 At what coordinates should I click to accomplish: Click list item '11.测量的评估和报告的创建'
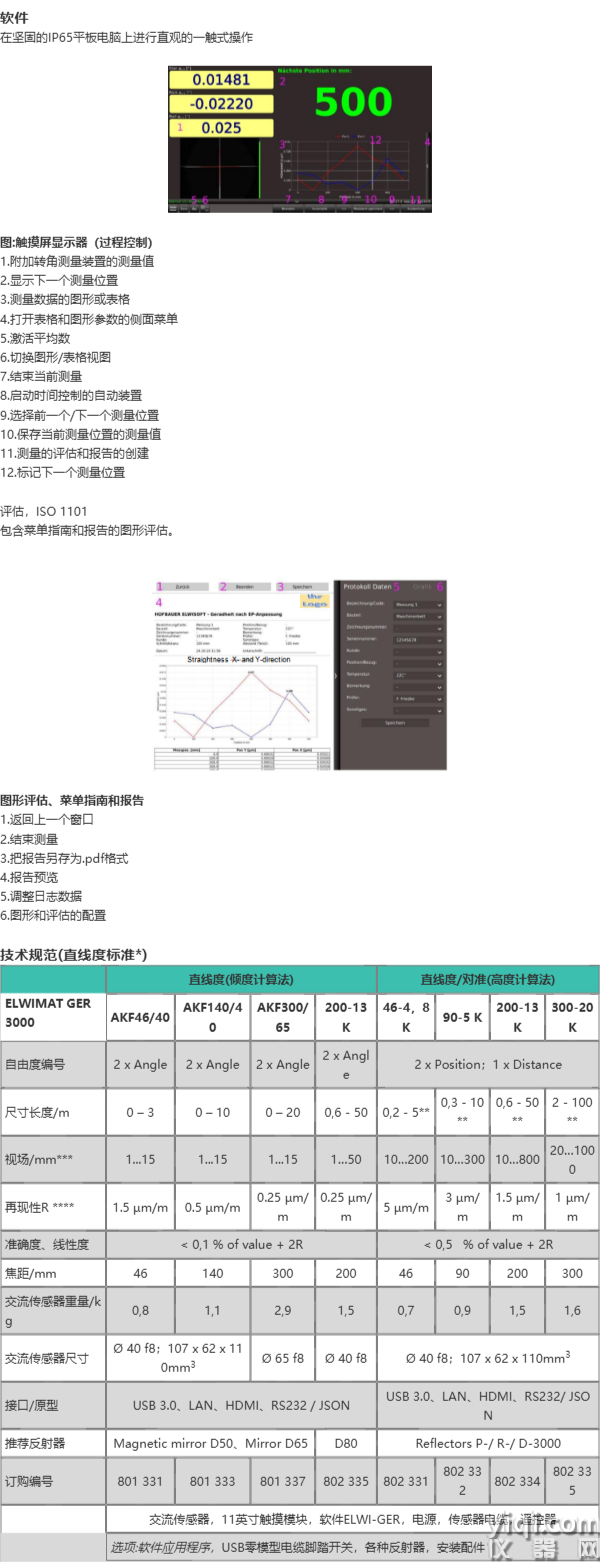click(75, 453)
